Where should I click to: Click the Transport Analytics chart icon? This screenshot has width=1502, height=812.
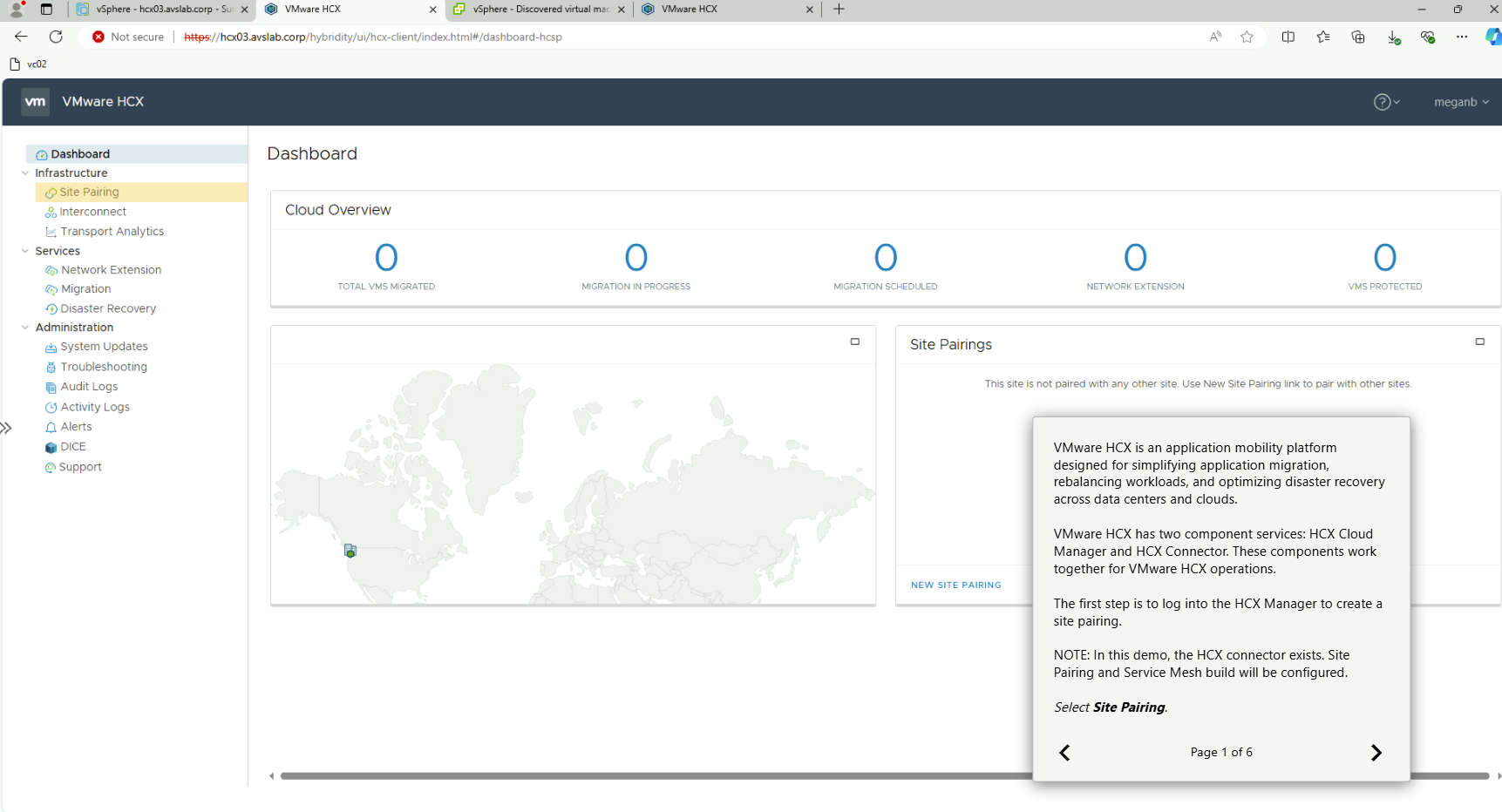[51, 232]
